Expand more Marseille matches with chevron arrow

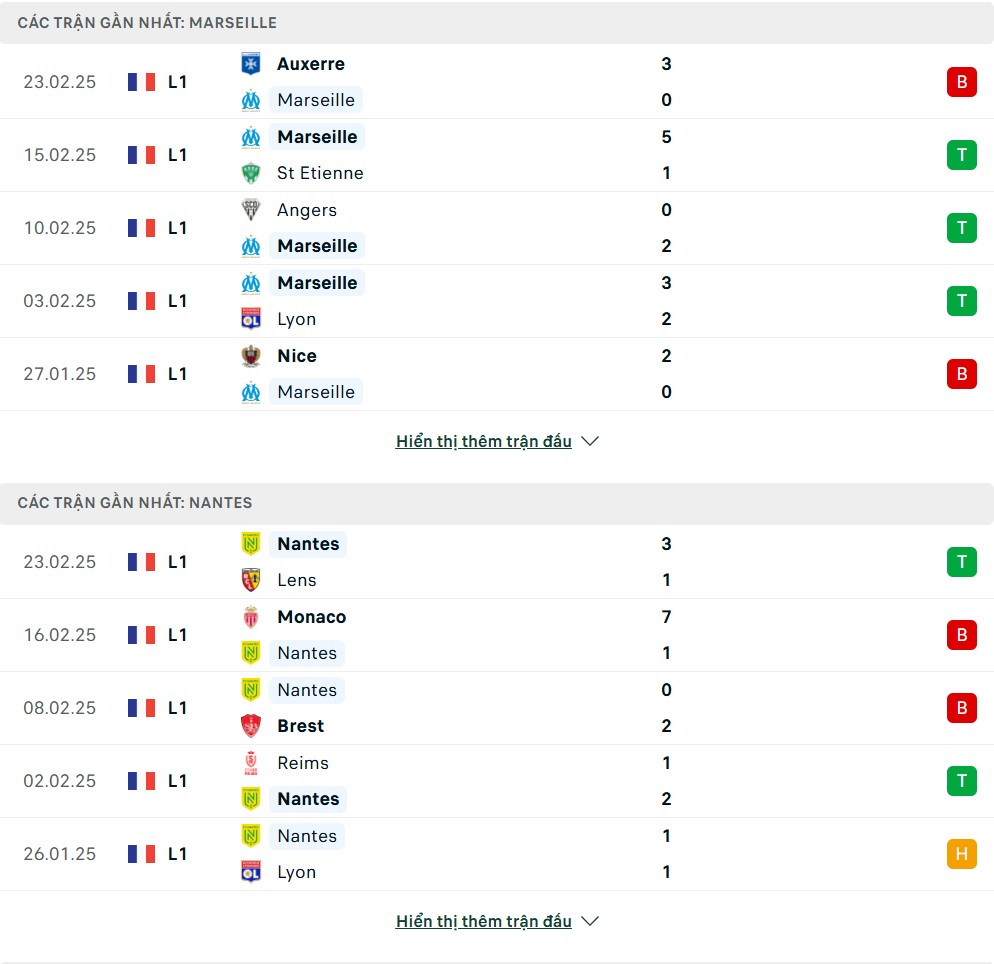(590, 441)
